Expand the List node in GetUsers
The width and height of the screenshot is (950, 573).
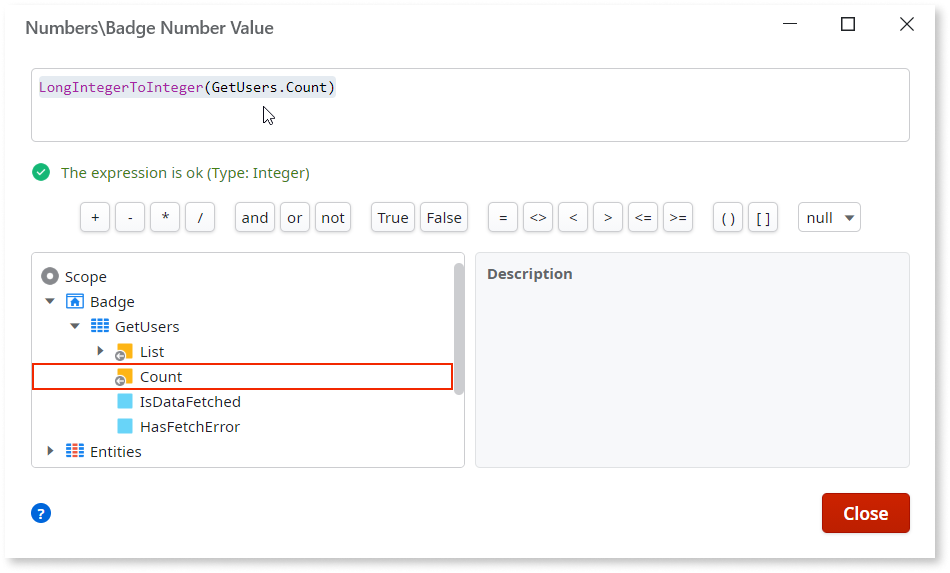tap(100, 351)
